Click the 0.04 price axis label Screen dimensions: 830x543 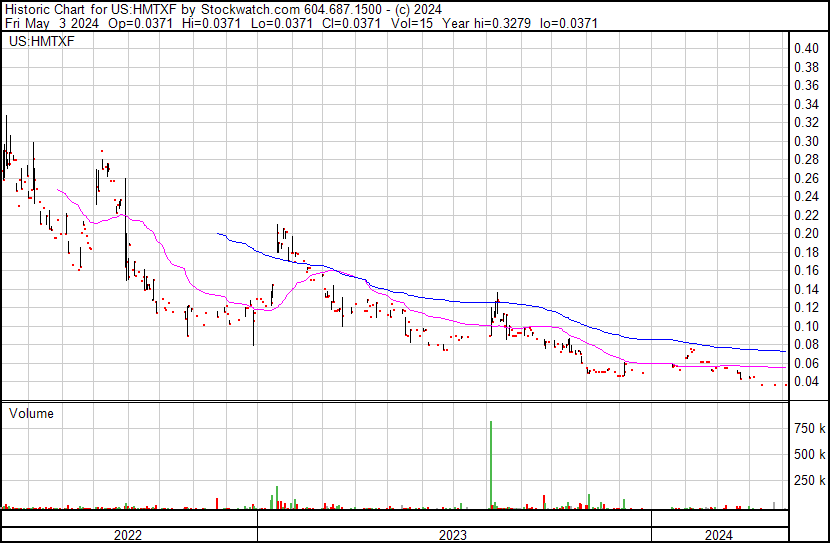[806, 381]
